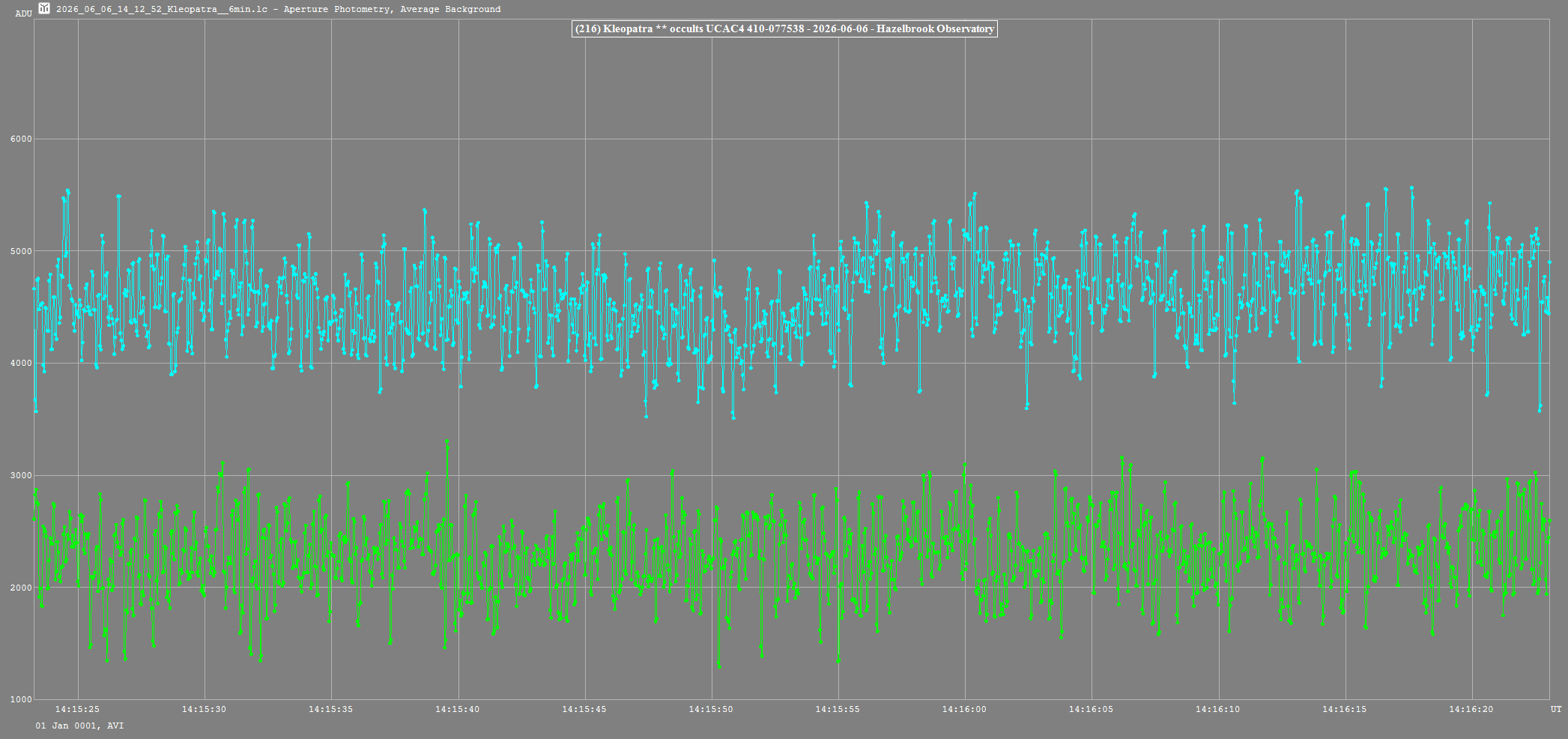This screenshot has width=1568, height=739.
Task: Click the 14:16:10 time axis label
Action: [x=1218, y=709]
